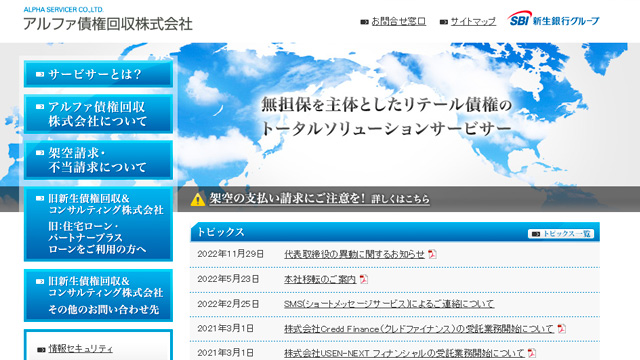Open the サイトマップ link

tap(473, 21)
